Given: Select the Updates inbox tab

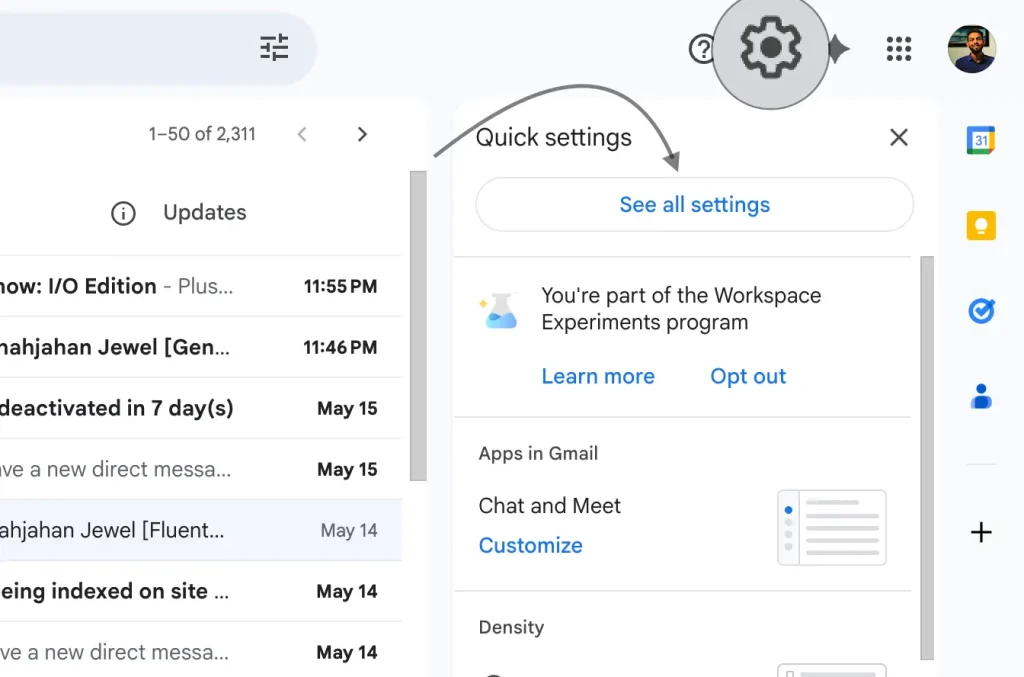Looking at the screenshot, I should (x=204, y=213).
